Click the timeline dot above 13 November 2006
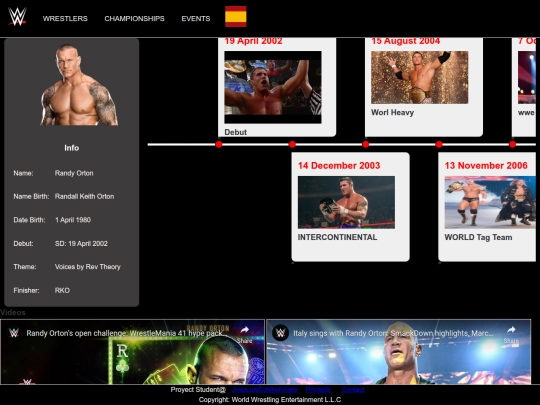The height and width of the screenshot is (405, 540). point(439,144)
